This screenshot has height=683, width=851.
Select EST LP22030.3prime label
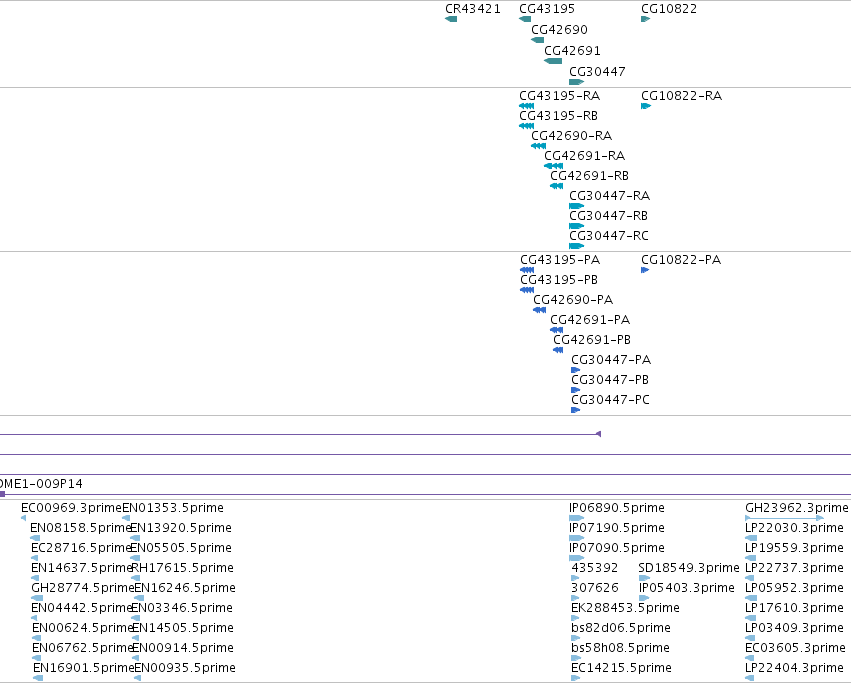795,528
